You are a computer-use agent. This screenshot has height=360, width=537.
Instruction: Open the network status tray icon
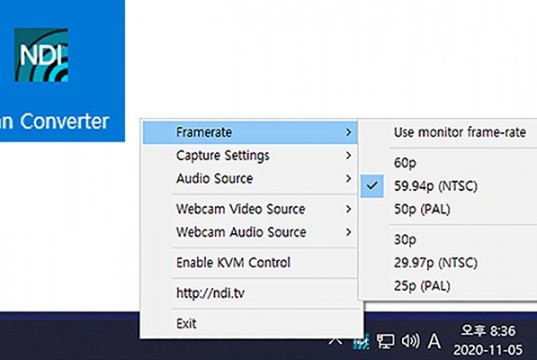coord(385,341)
